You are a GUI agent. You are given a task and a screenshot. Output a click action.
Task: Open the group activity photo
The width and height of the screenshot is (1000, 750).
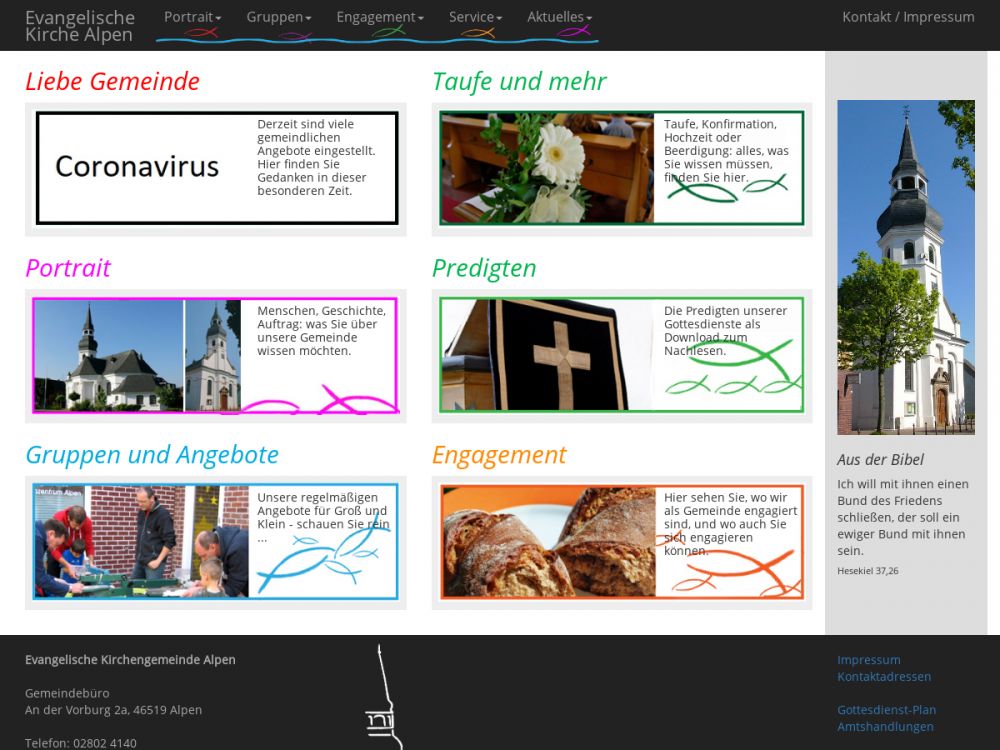point(141,542)
